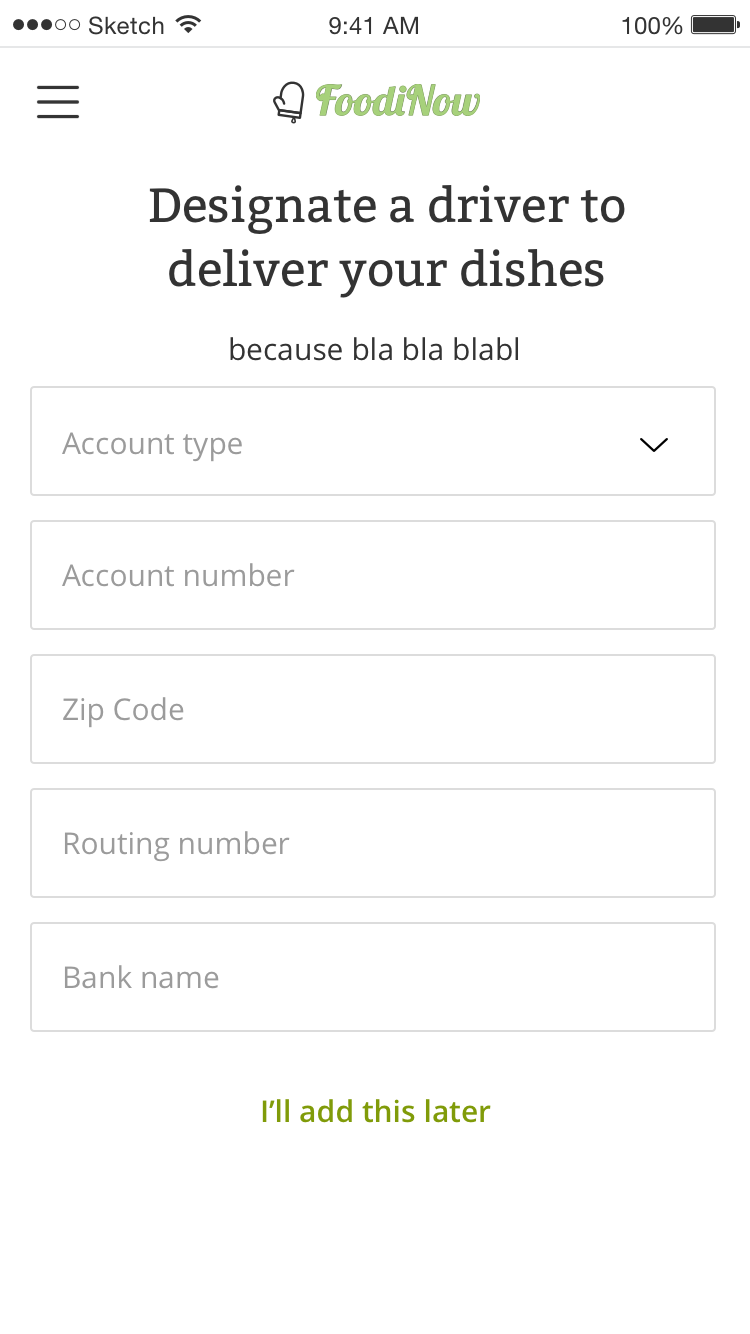Open the Account type dropdown field
Image resolution: width=750 pixels, height=1334 pixels.
373,441
